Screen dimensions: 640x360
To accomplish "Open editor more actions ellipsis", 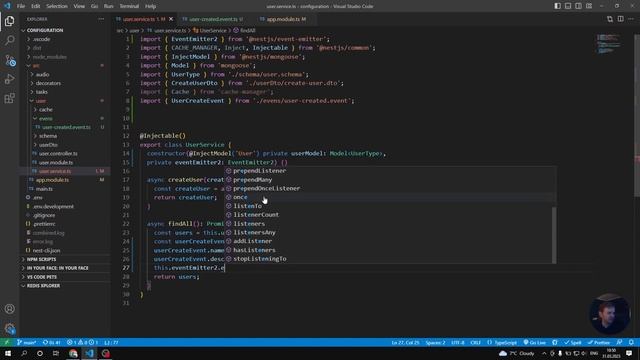I will (631, 19).
